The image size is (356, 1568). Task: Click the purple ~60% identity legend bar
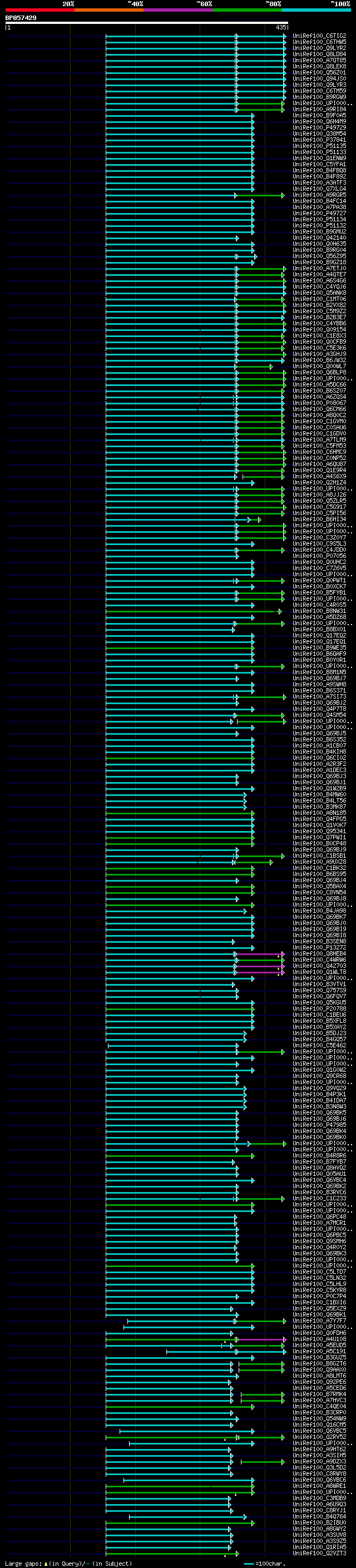[177, 9]
